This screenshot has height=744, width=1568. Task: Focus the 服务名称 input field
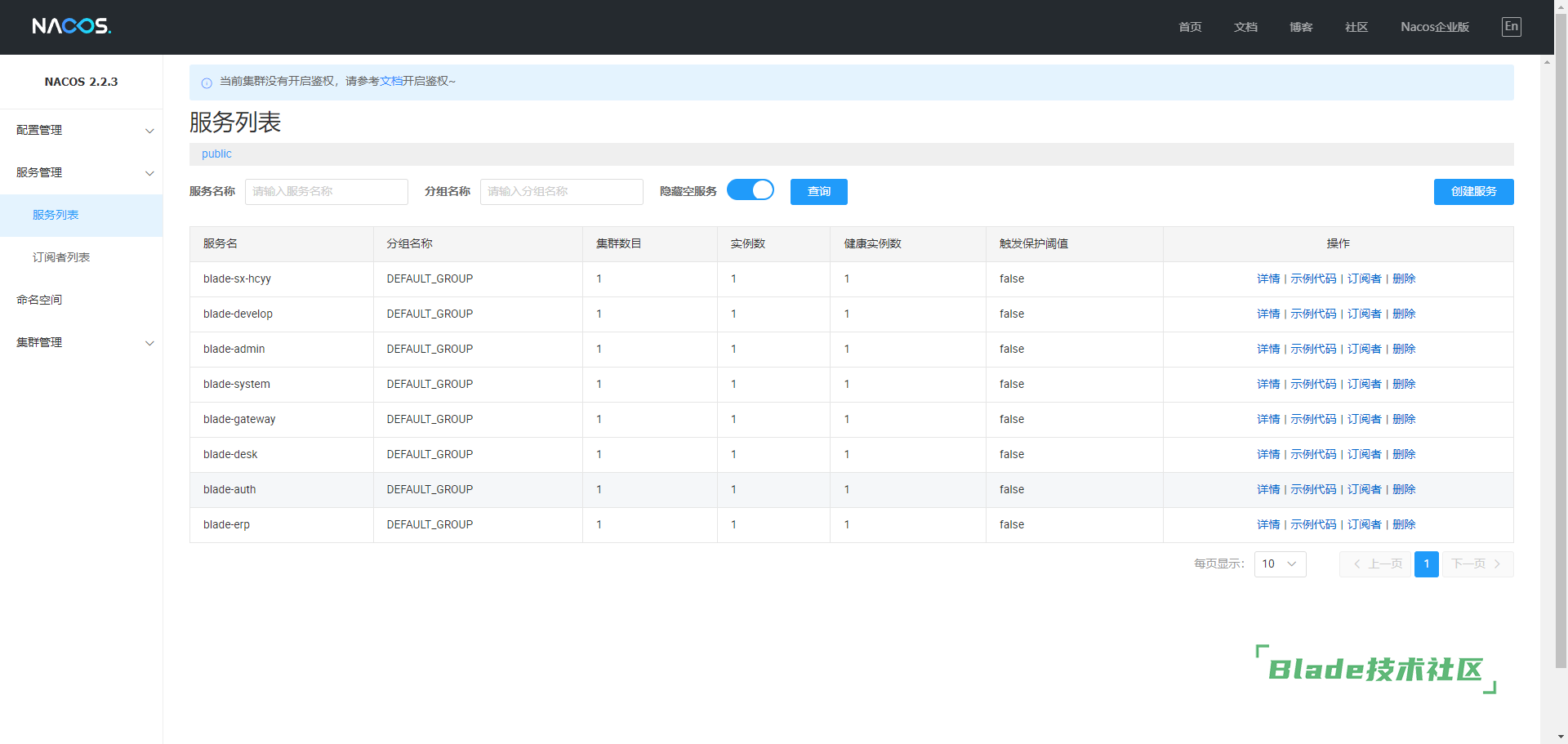pyautogui.click(x=327, y=192)
